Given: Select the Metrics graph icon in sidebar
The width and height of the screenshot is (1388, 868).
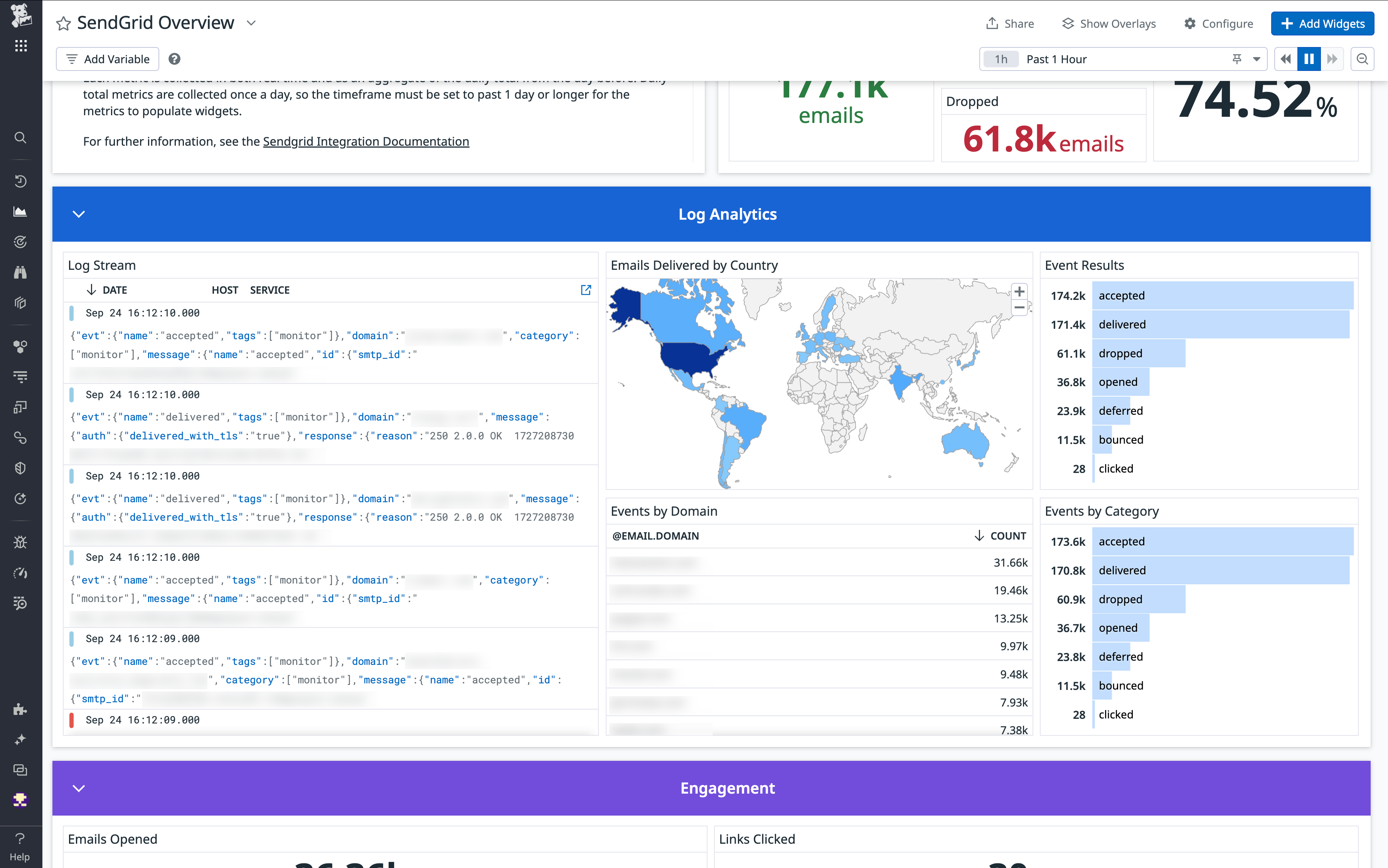Looking at the screenshot, I should pos(21,211).
